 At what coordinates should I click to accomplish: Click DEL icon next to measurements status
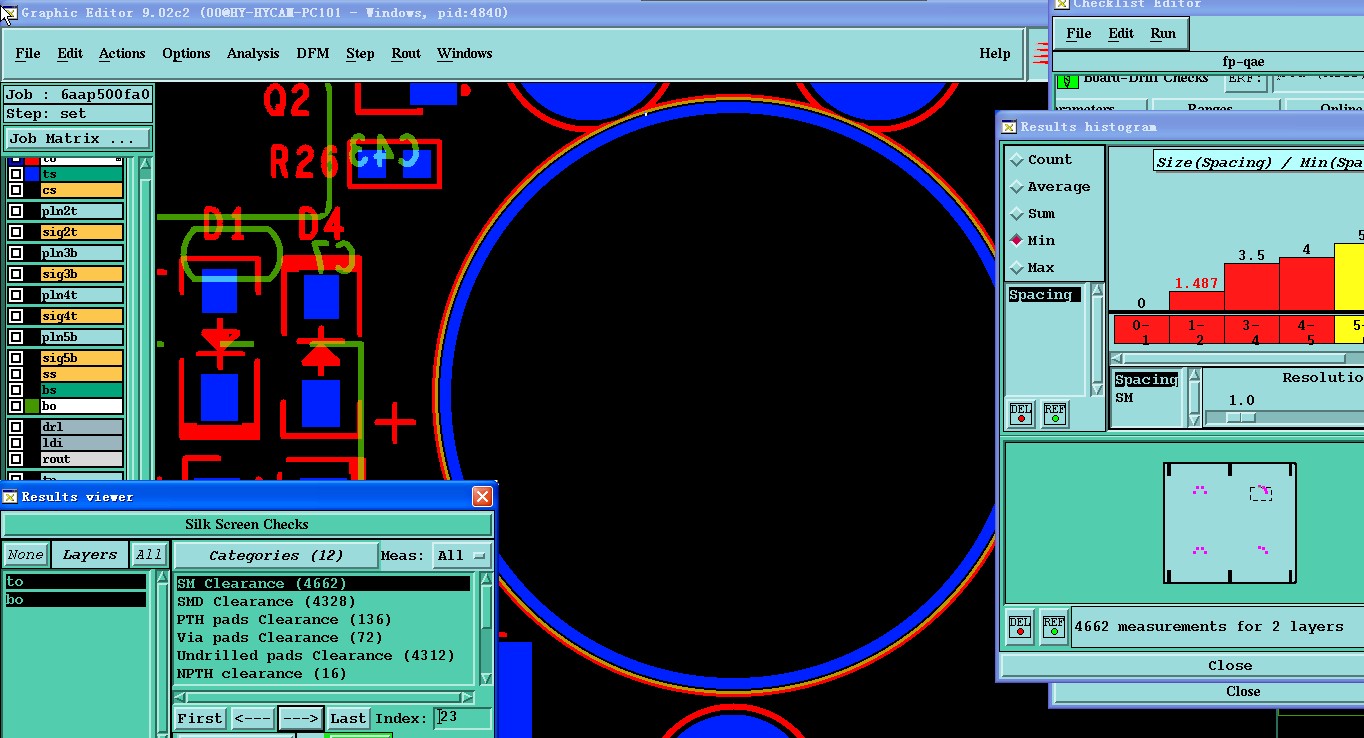tap(1020, 627)
